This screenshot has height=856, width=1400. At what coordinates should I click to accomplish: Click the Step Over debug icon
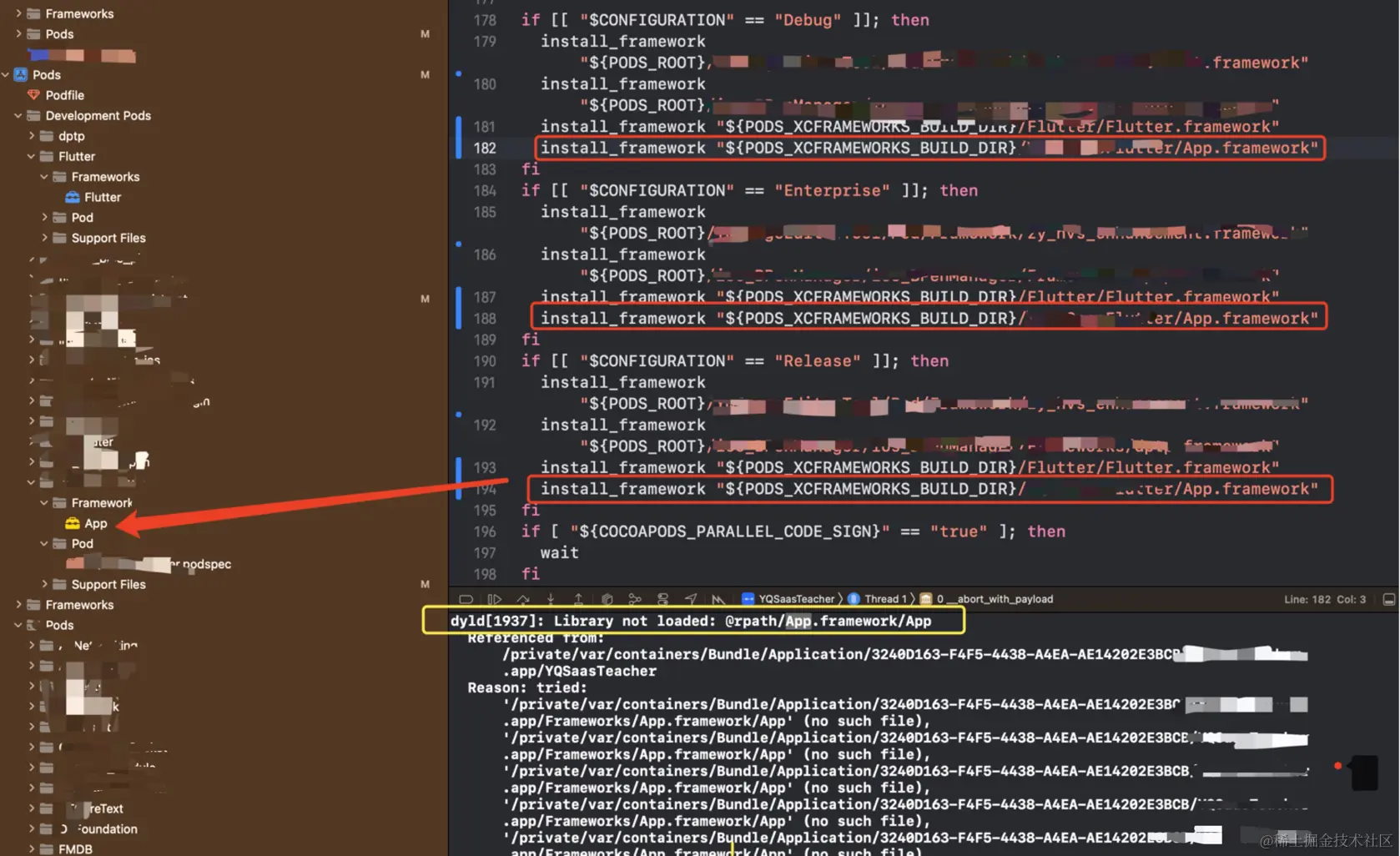523,599
